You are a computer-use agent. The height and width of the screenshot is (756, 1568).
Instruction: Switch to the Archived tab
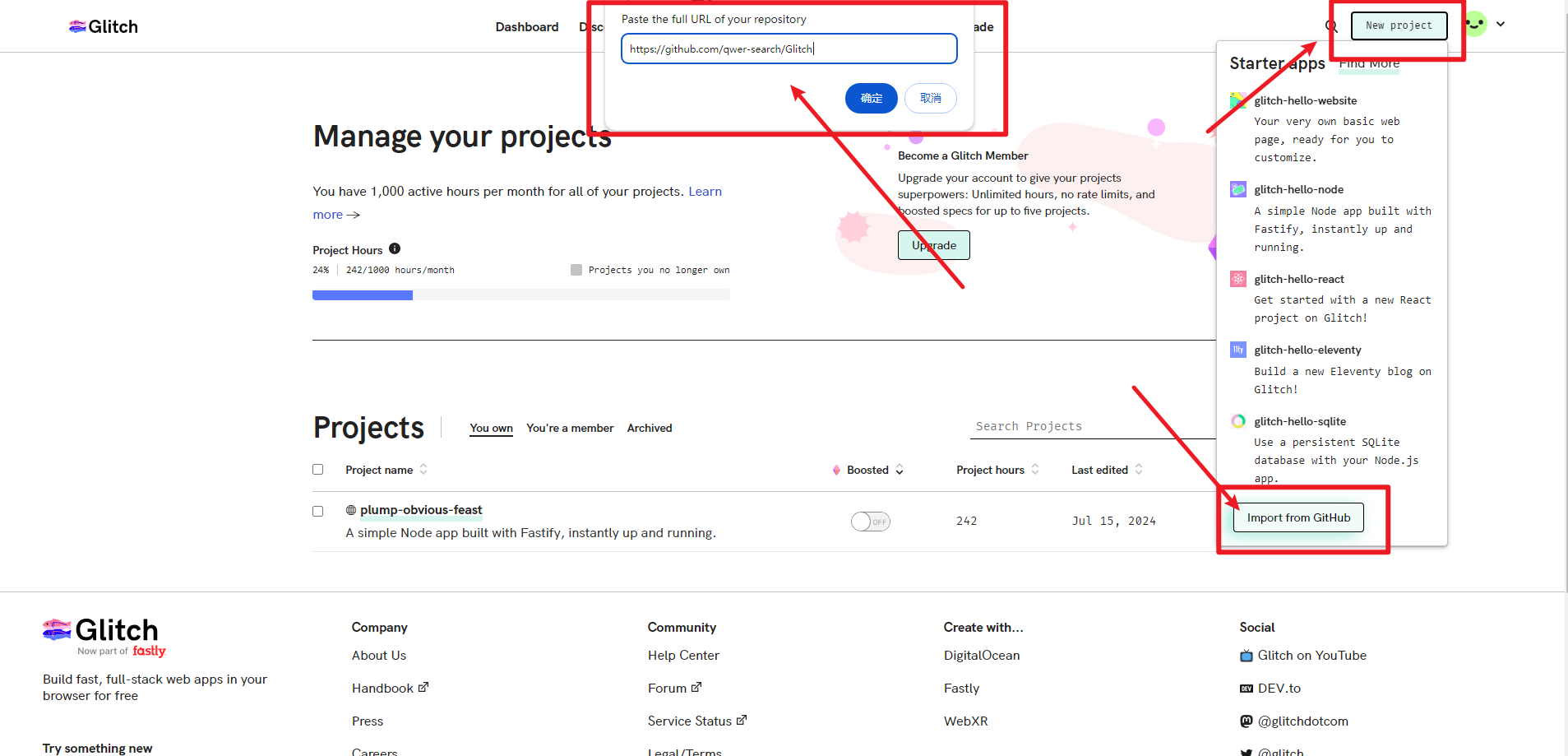coord(650,428)
